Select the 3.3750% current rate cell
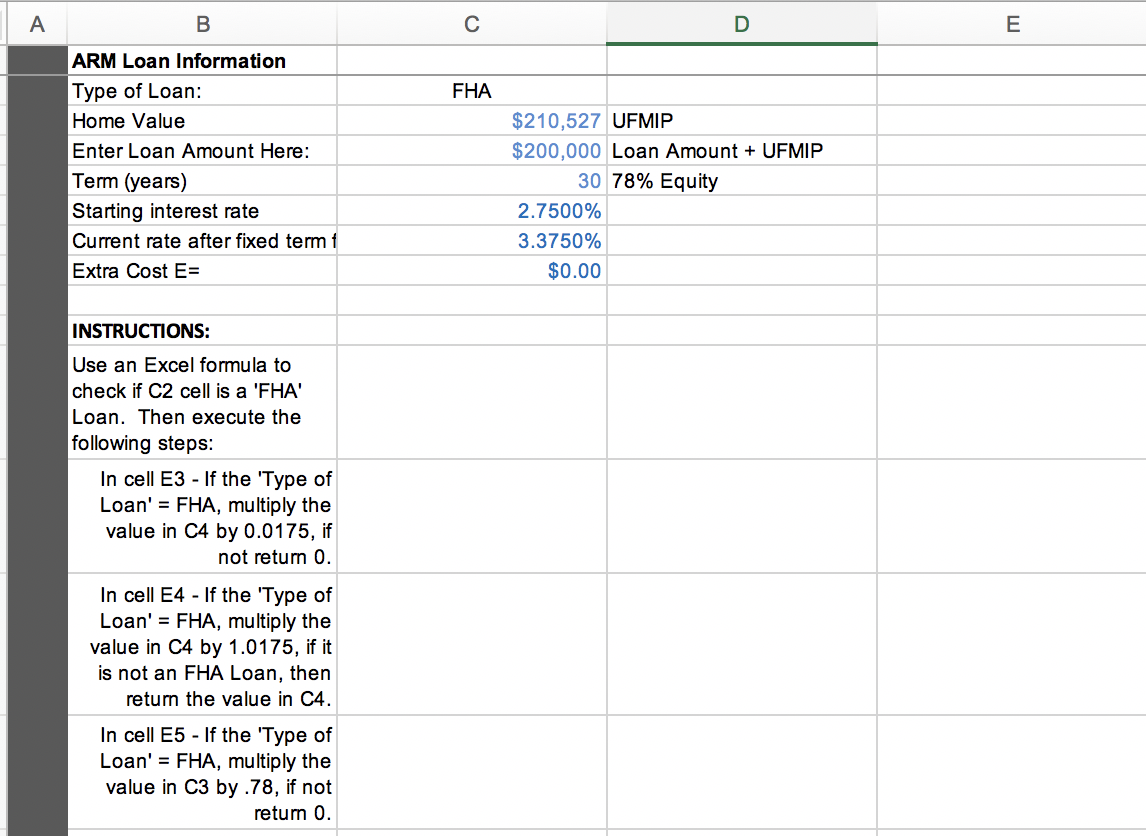Image resolution: width=1146 pixels, height=836 pixels. pos(471,240)
